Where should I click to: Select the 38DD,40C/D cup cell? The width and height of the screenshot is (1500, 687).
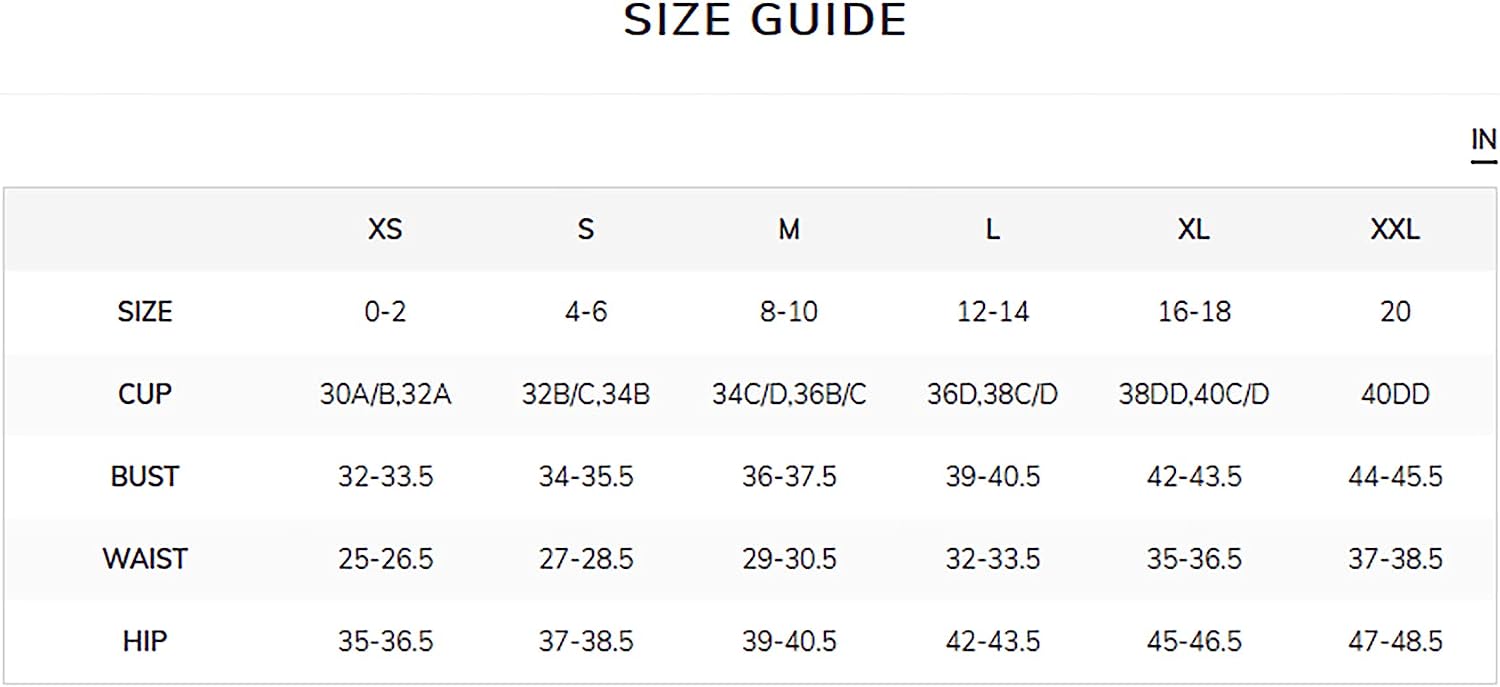coord(1193,395)
